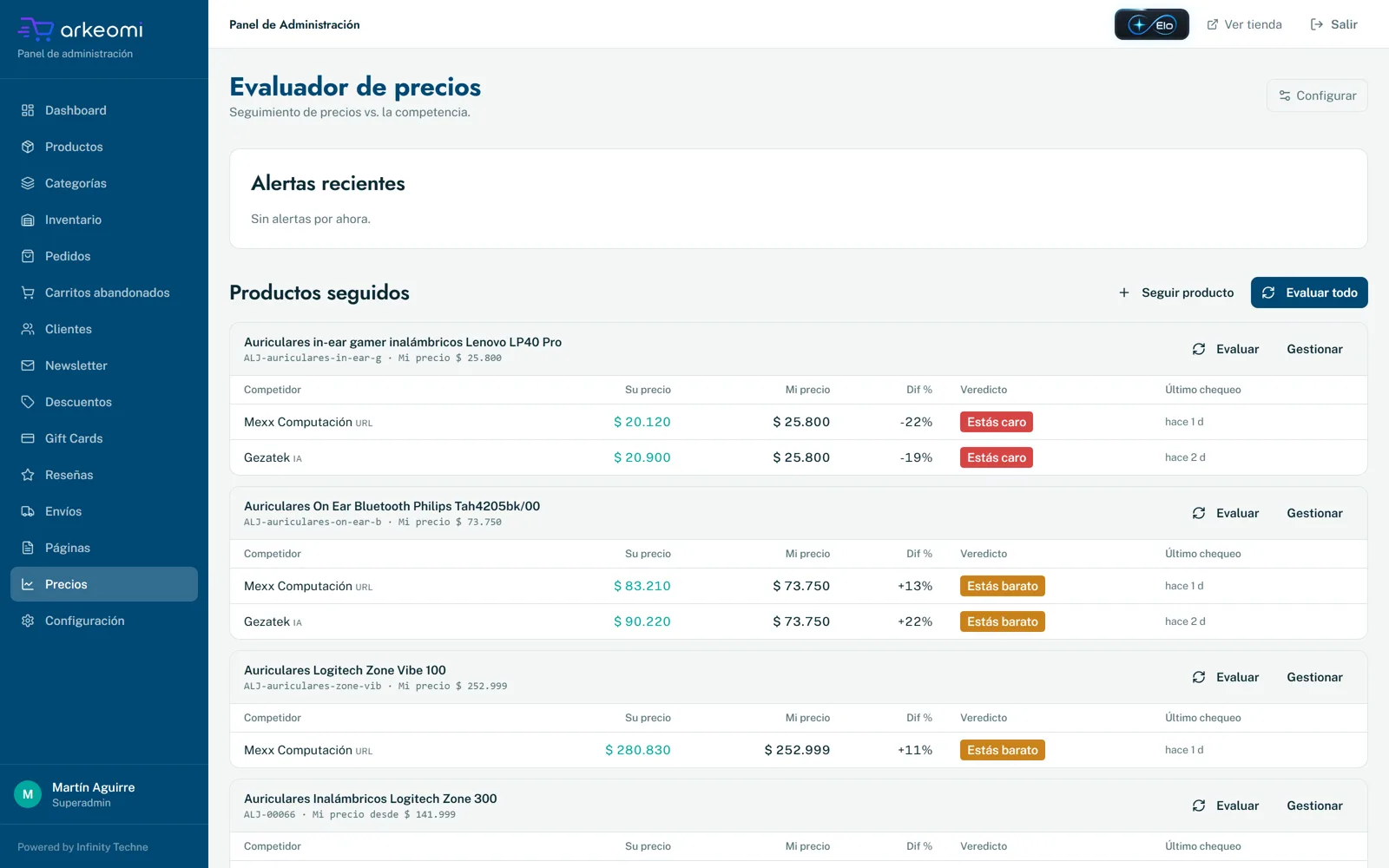Click the Estás barato badge at +22%
Image resolution: width=1389 pixels, height=868 pixels.
[x=1003, y=621]
